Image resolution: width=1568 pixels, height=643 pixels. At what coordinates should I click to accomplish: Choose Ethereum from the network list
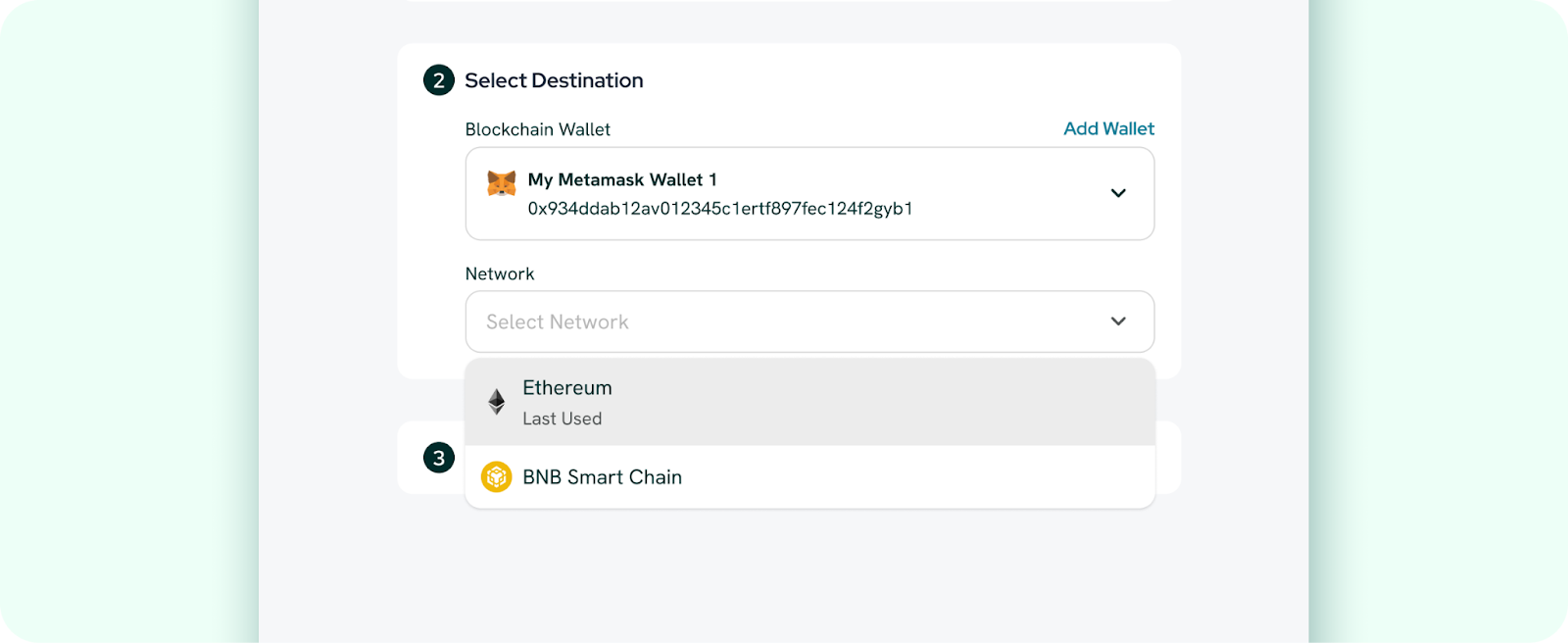(809, 402)
